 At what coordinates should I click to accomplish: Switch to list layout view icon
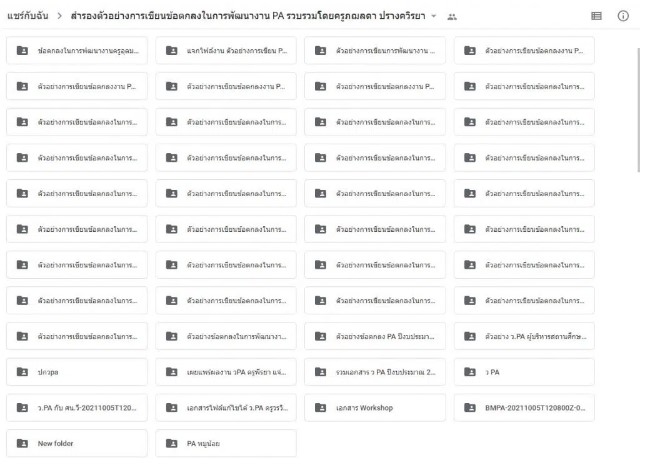pos(596,16)
